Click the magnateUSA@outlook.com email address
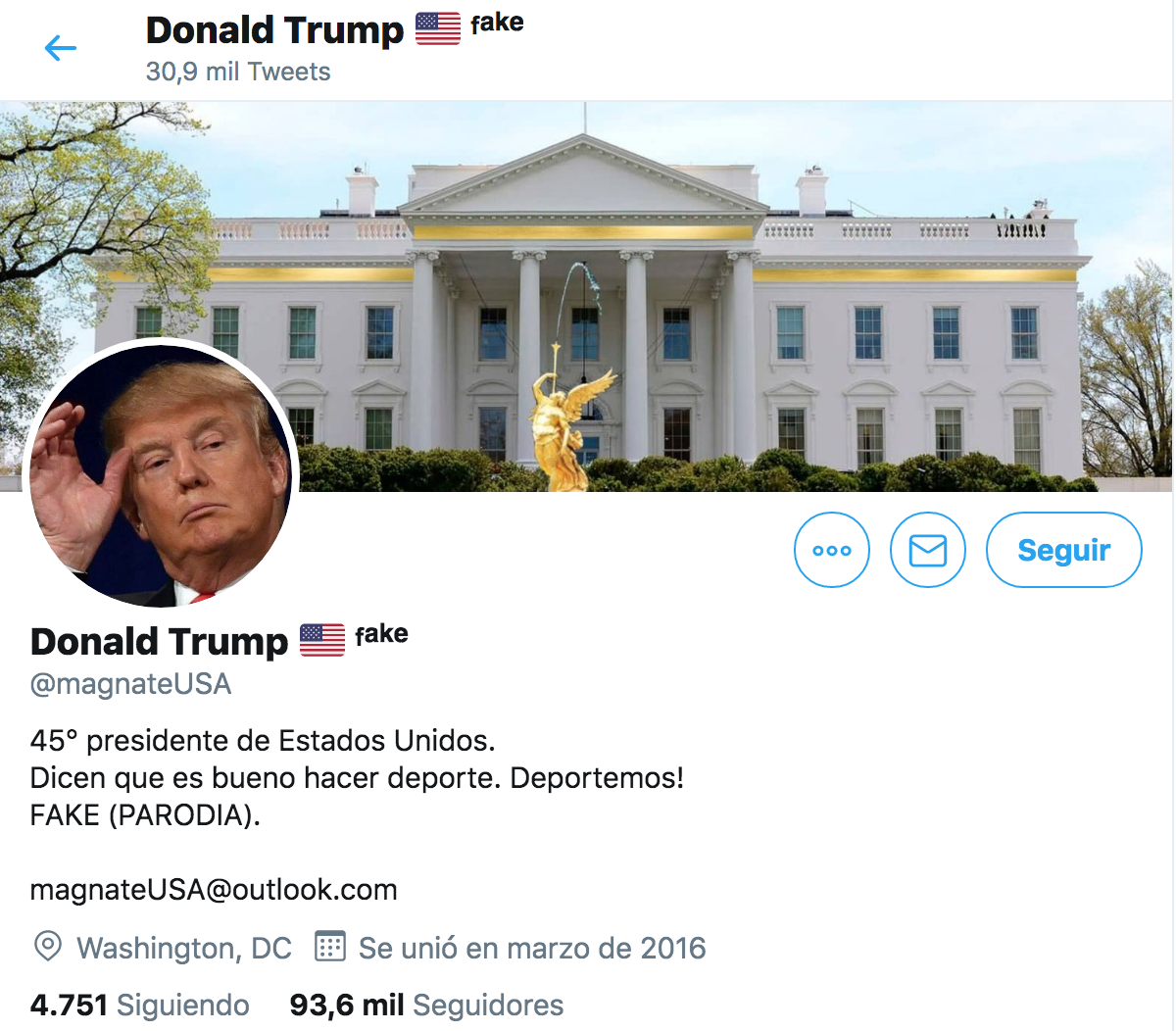Viewport: 1176px width, 1031px height. point(214,889)
